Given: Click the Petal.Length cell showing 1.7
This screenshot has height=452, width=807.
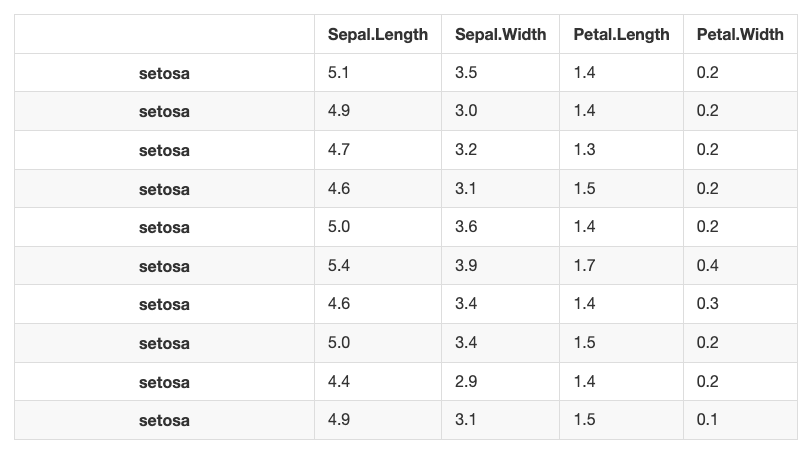Looking at the screenshot, I should click(x=621, y=266).
